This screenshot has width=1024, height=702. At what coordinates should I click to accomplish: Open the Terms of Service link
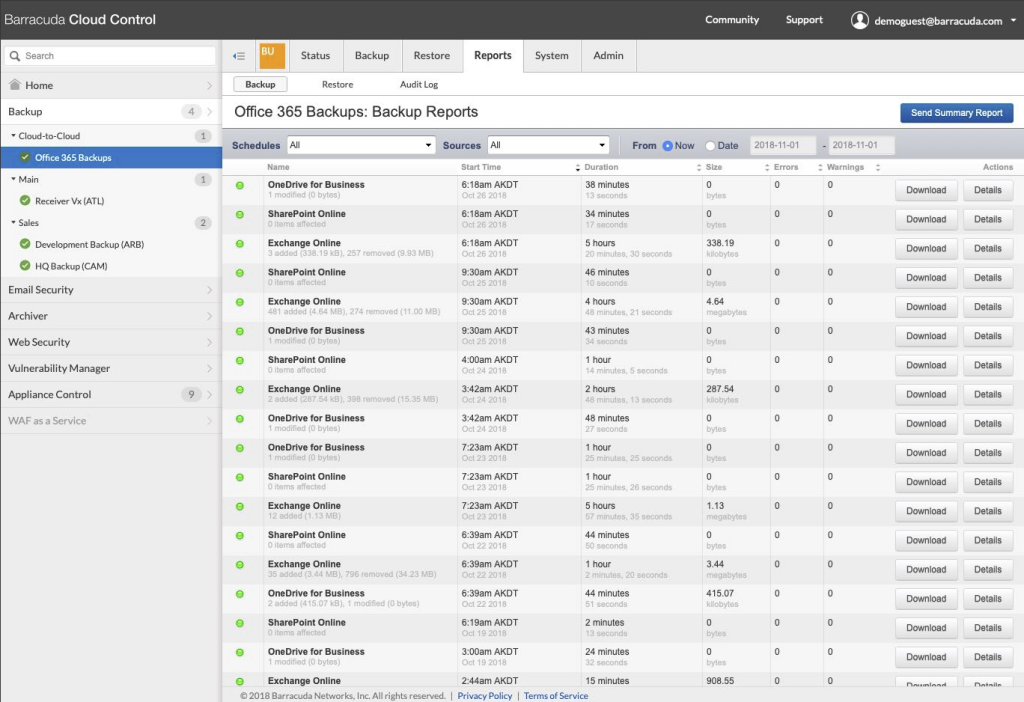click(556, 696)
